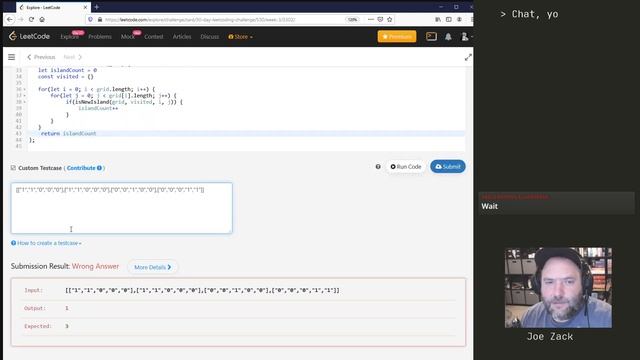The height and width of the screenshot is (360, 640).
Task: Click the leetcode.com address bar
Action: [200, 20]
